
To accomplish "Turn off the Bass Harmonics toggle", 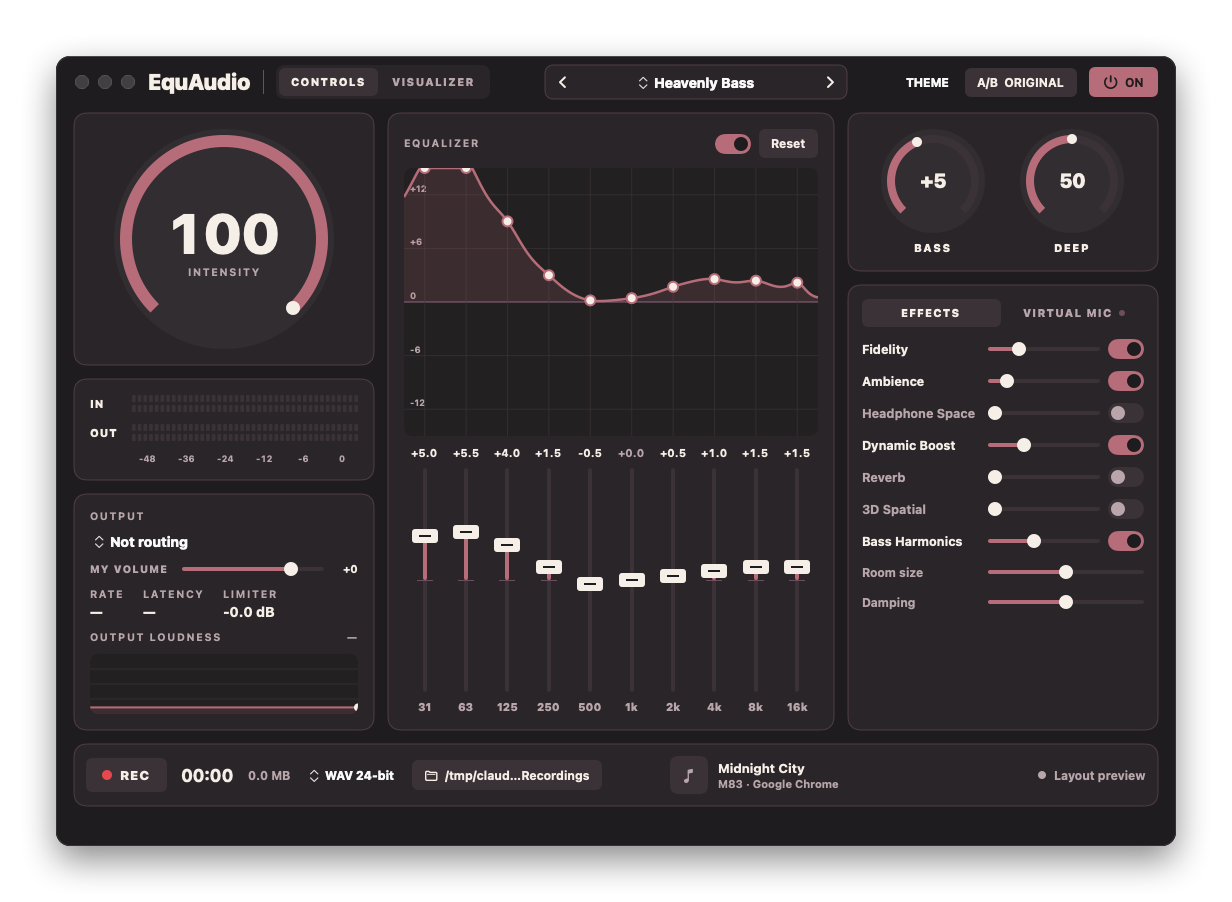I will pos(1125,541).
